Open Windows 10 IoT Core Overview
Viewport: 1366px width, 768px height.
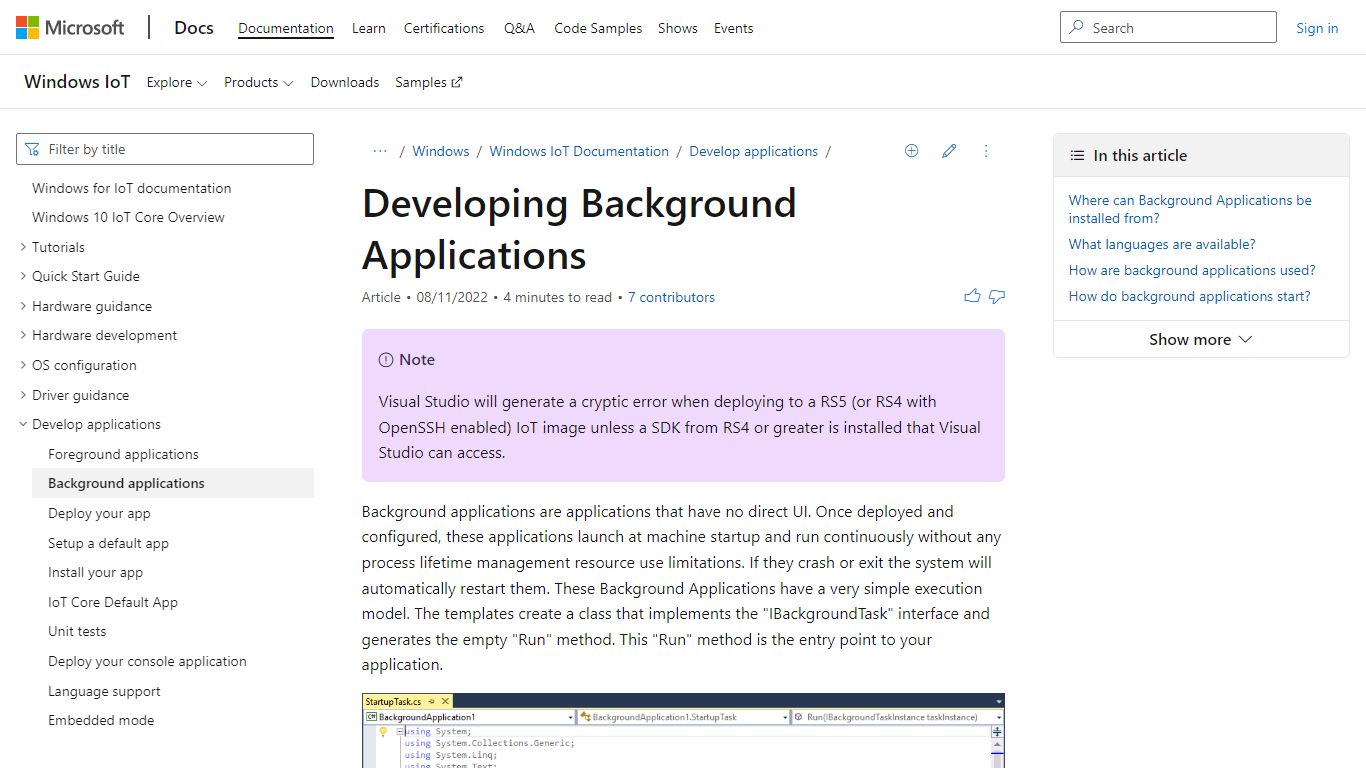128,217
